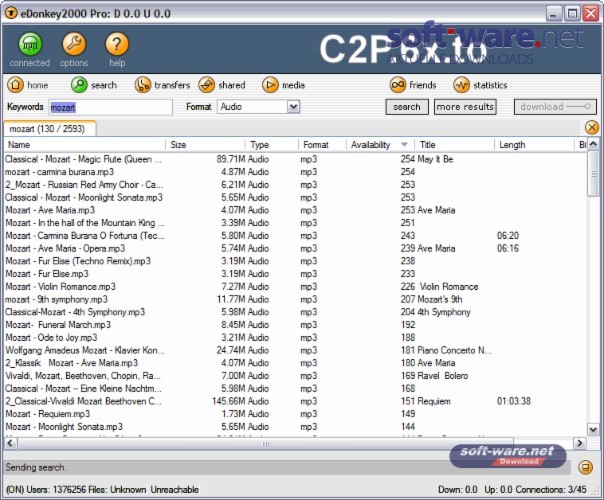Select 'Mozart - In the hall of the Mountain King' row

point(295,223)
